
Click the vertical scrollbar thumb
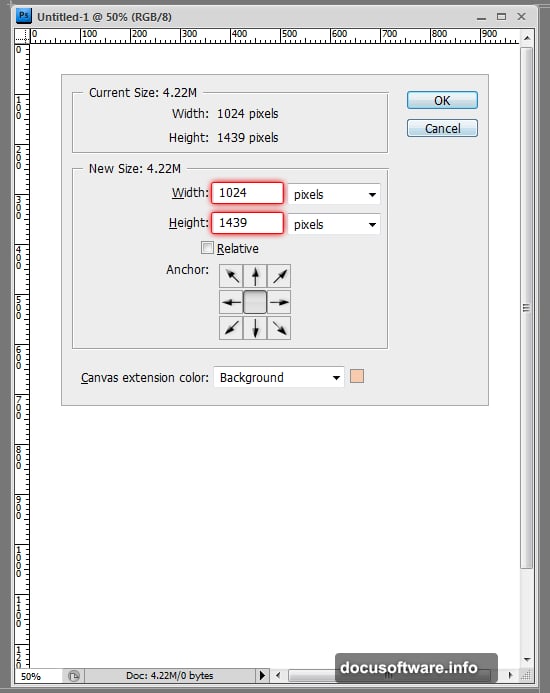526,308
